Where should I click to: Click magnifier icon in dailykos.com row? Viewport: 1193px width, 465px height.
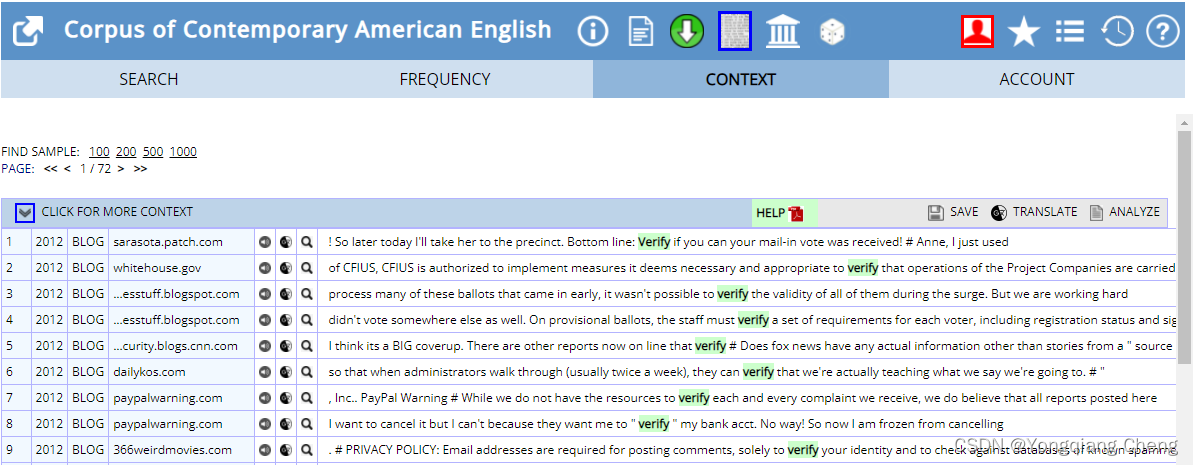click(x=307, y=372)
